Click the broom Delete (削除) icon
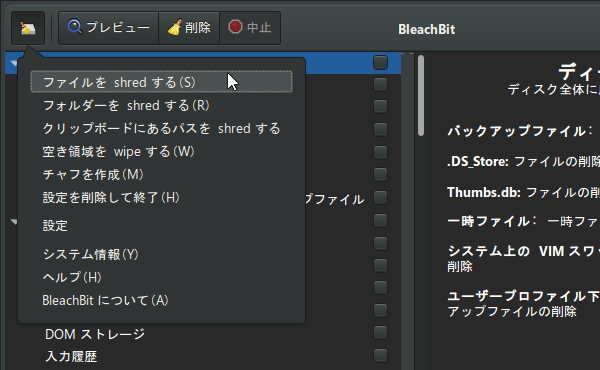Viewport: 600px width, 370px height. [174, 28]
